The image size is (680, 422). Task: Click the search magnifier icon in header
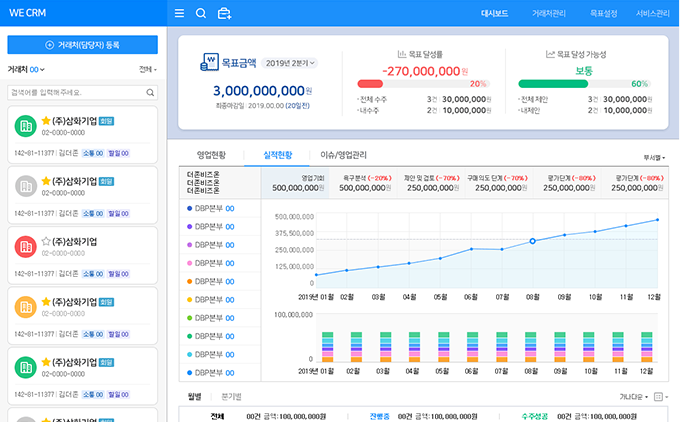click(x=201, y=13)
